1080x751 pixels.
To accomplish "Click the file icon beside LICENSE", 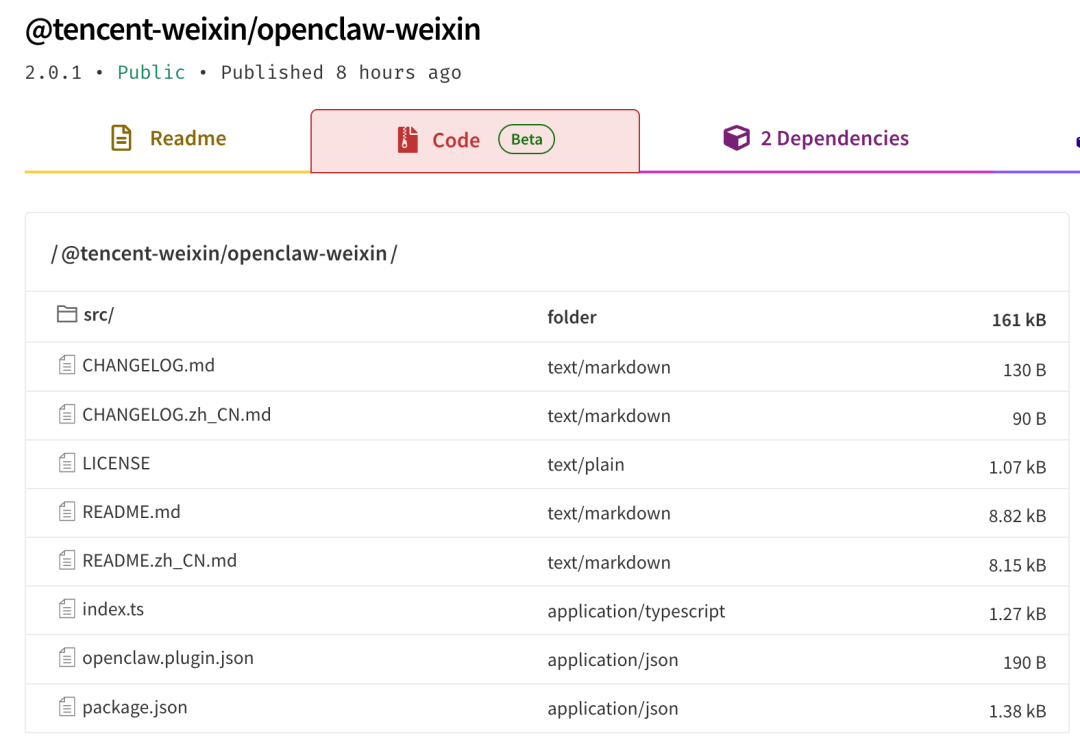I will click(67, 462).
